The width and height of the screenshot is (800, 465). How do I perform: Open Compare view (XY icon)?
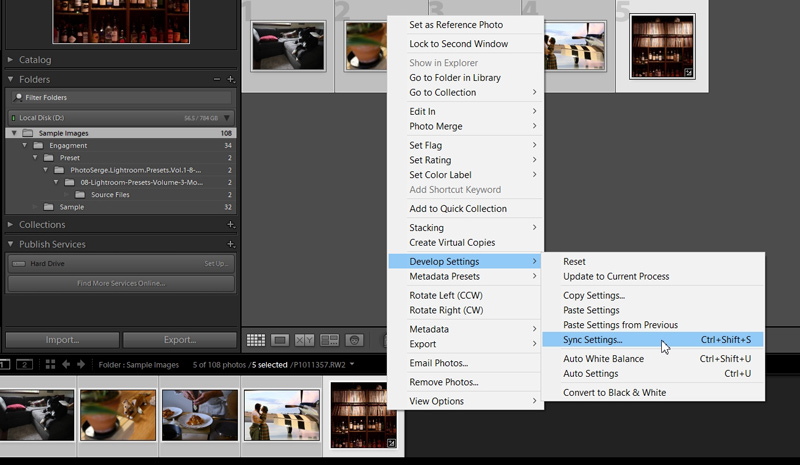(305, 340)
